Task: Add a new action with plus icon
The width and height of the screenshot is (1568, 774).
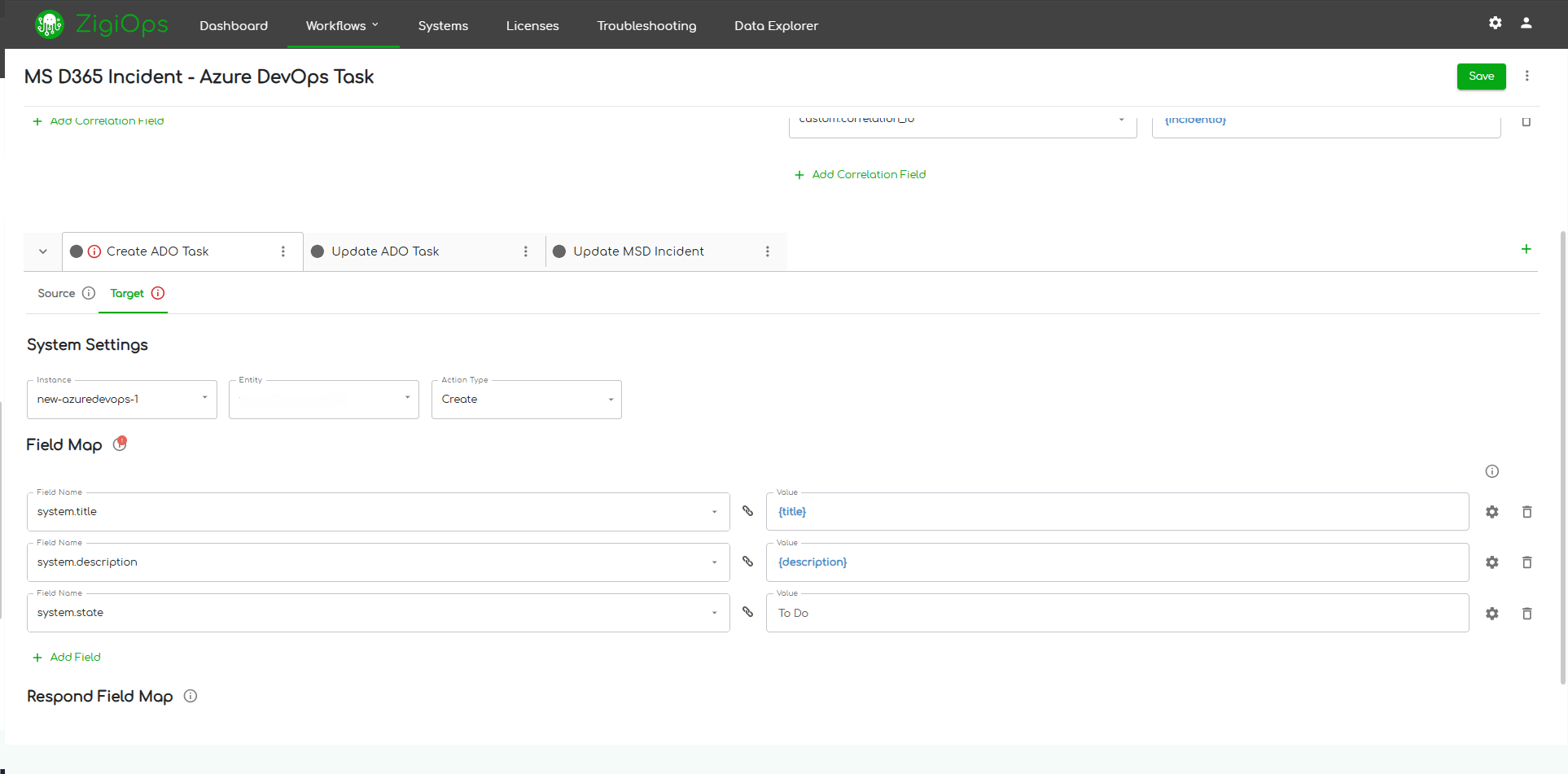Action: 1526,249
